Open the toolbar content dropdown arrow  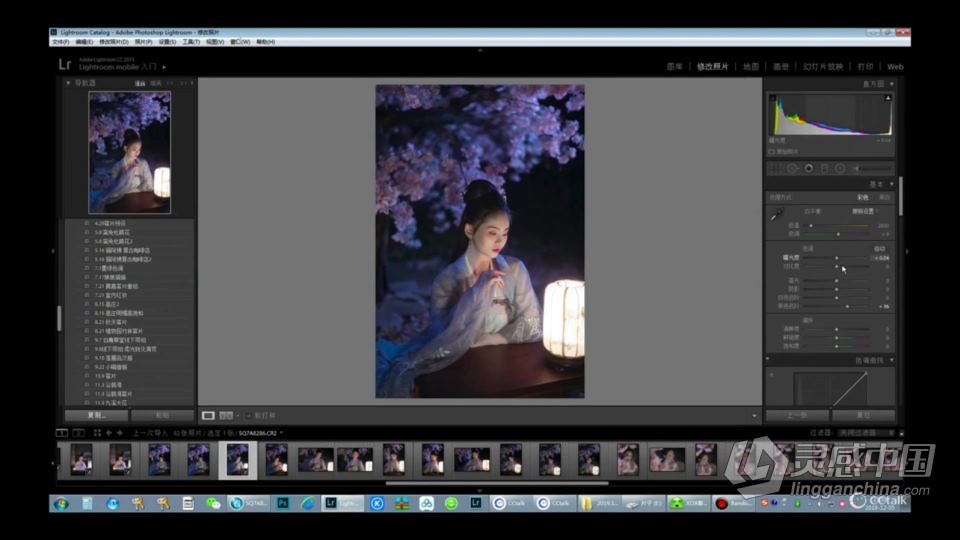click(754, 416)
